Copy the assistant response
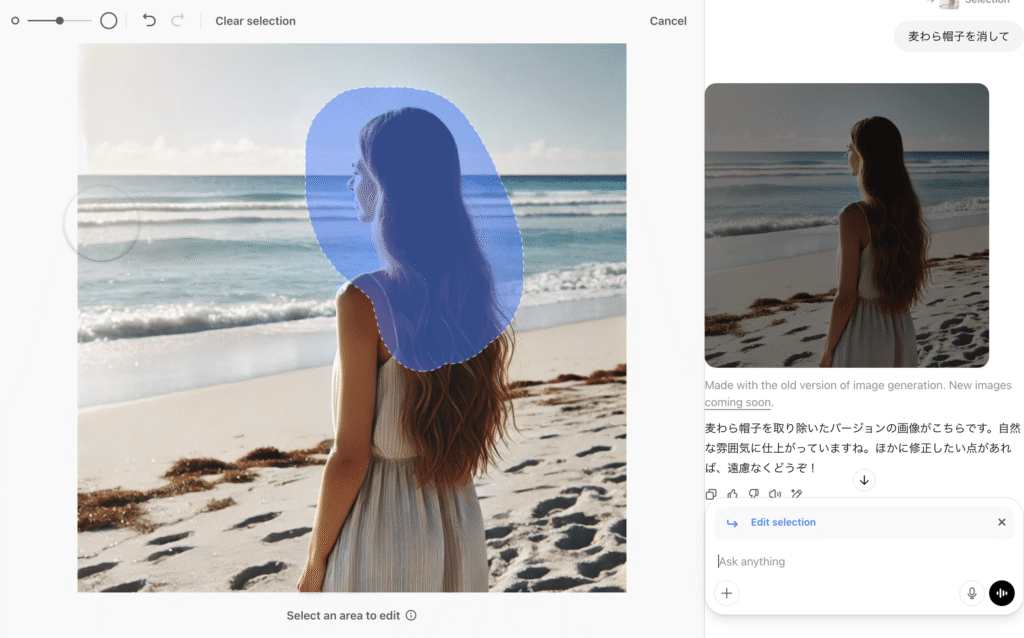Viewport: 1024px width, 638px height. [x=711, y=494]
